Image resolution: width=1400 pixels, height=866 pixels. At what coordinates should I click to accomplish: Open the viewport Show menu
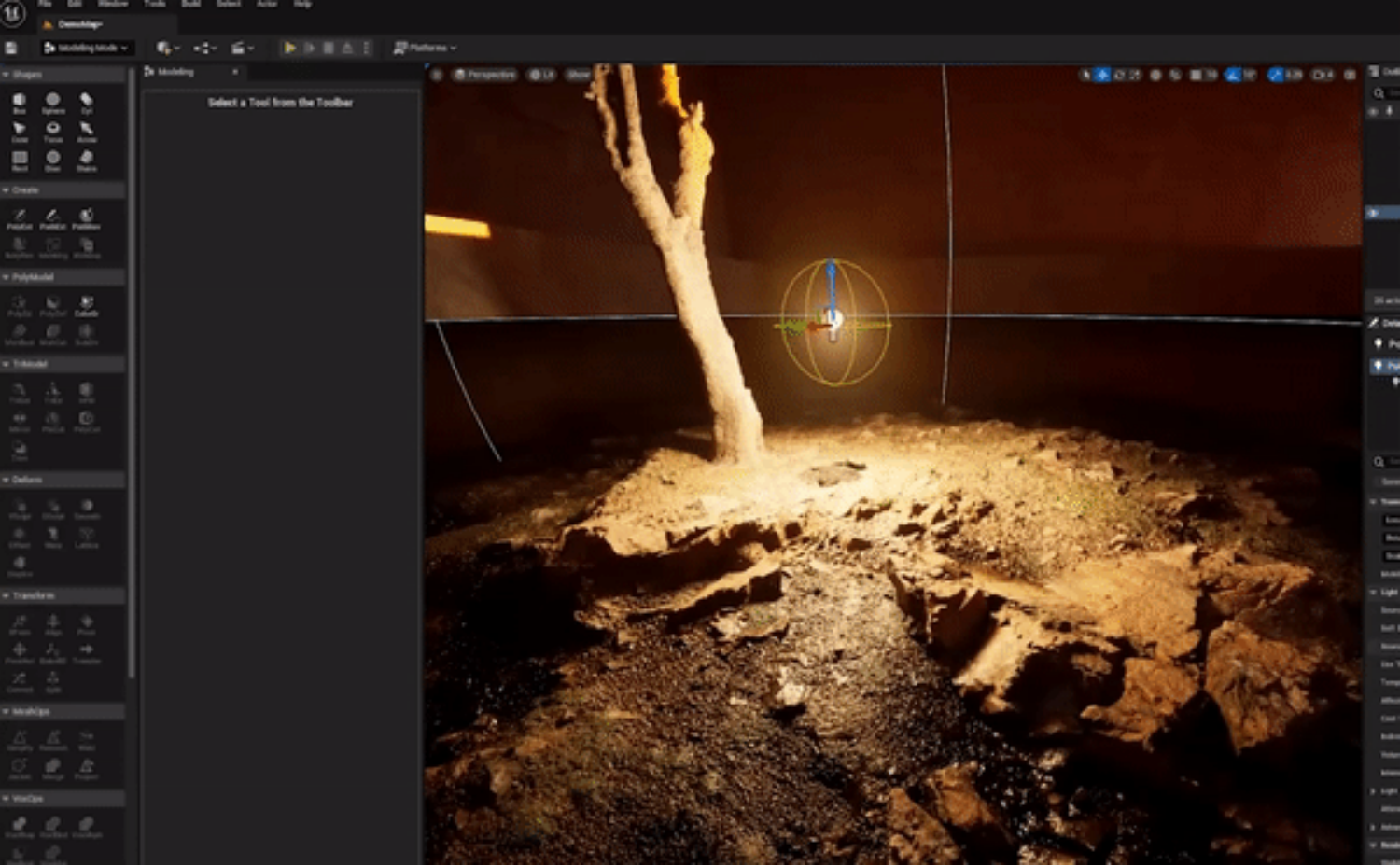579,75
